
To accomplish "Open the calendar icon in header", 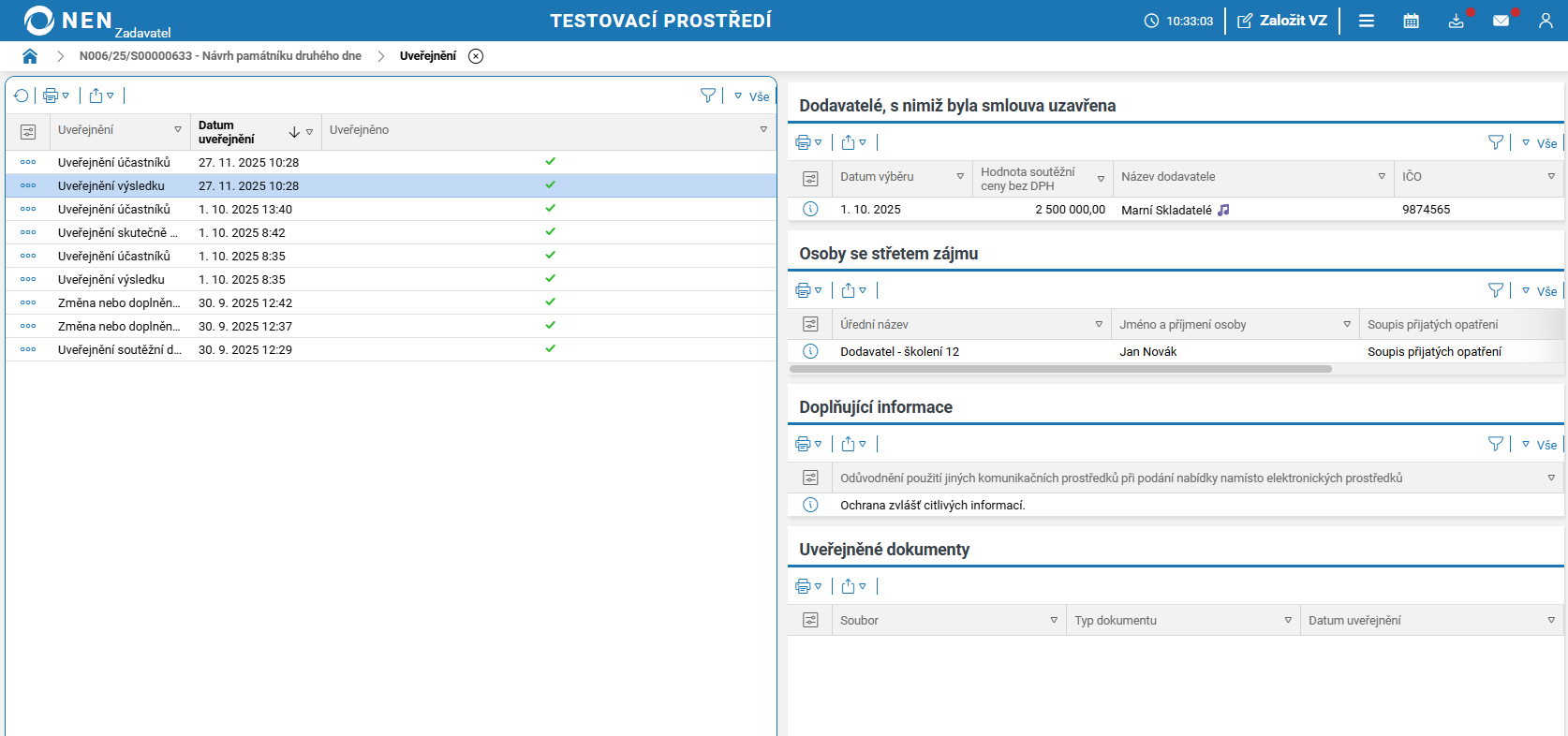I will (1411, 21).
